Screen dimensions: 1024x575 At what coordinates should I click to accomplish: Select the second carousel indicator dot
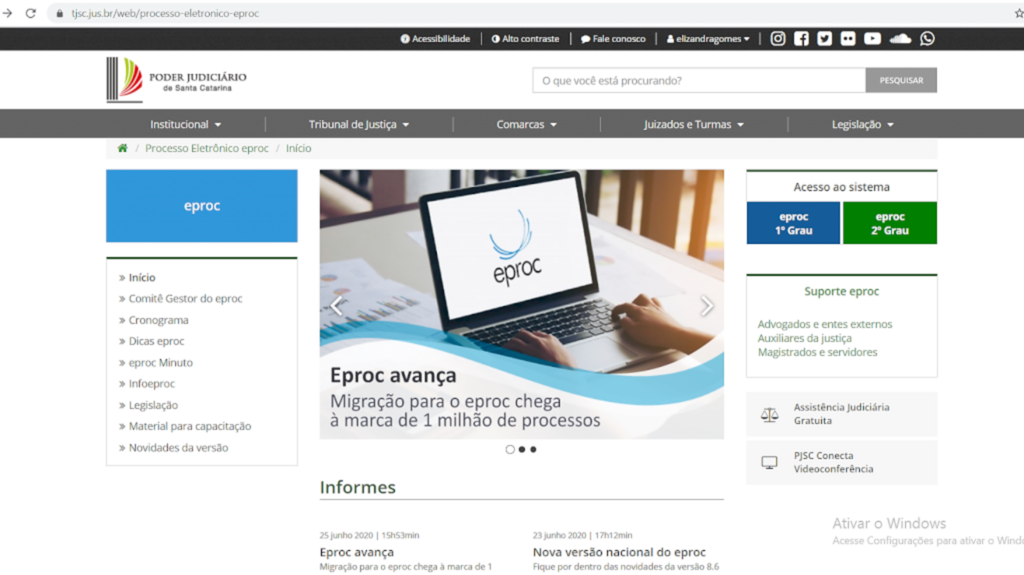click(522, 450)
